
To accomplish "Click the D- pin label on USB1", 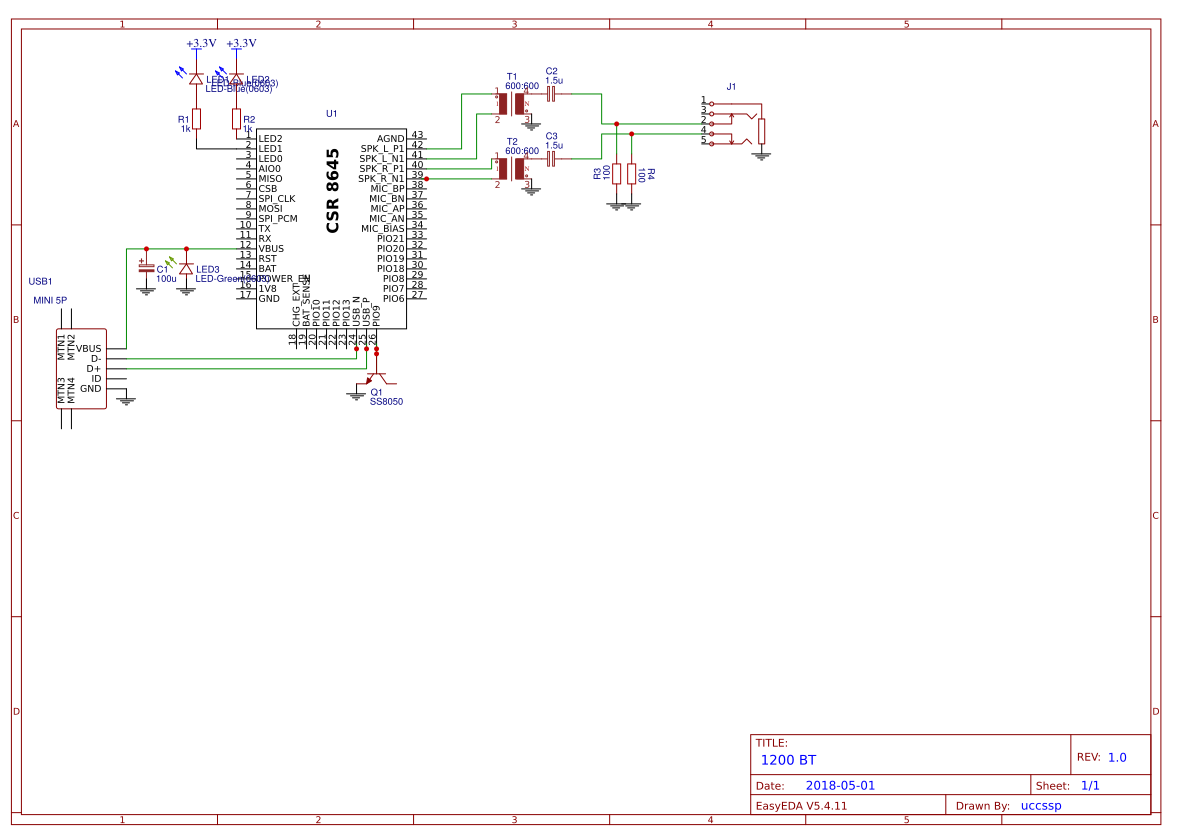I will pos(96,359).
